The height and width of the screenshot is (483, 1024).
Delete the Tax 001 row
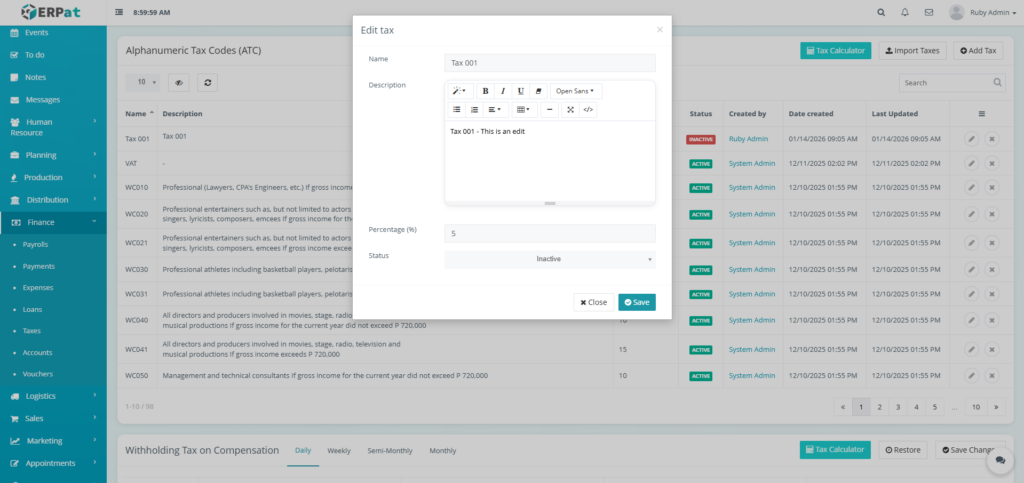click(x=991, y=139)
